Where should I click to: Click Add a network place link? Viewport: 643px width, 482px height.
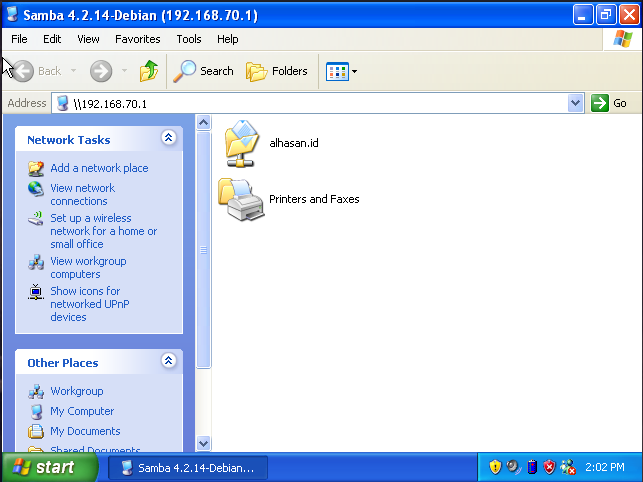99,168
